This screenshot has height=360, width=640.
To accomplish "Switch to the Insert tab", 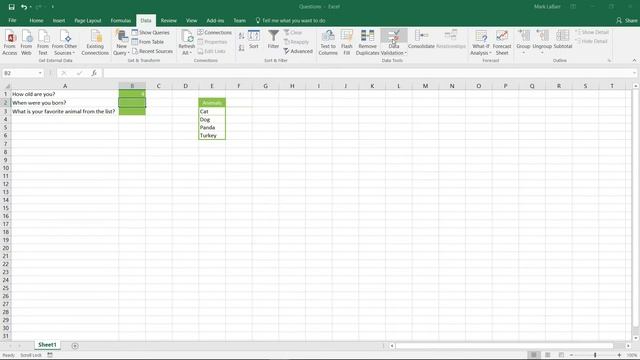I will click(59, 20).
